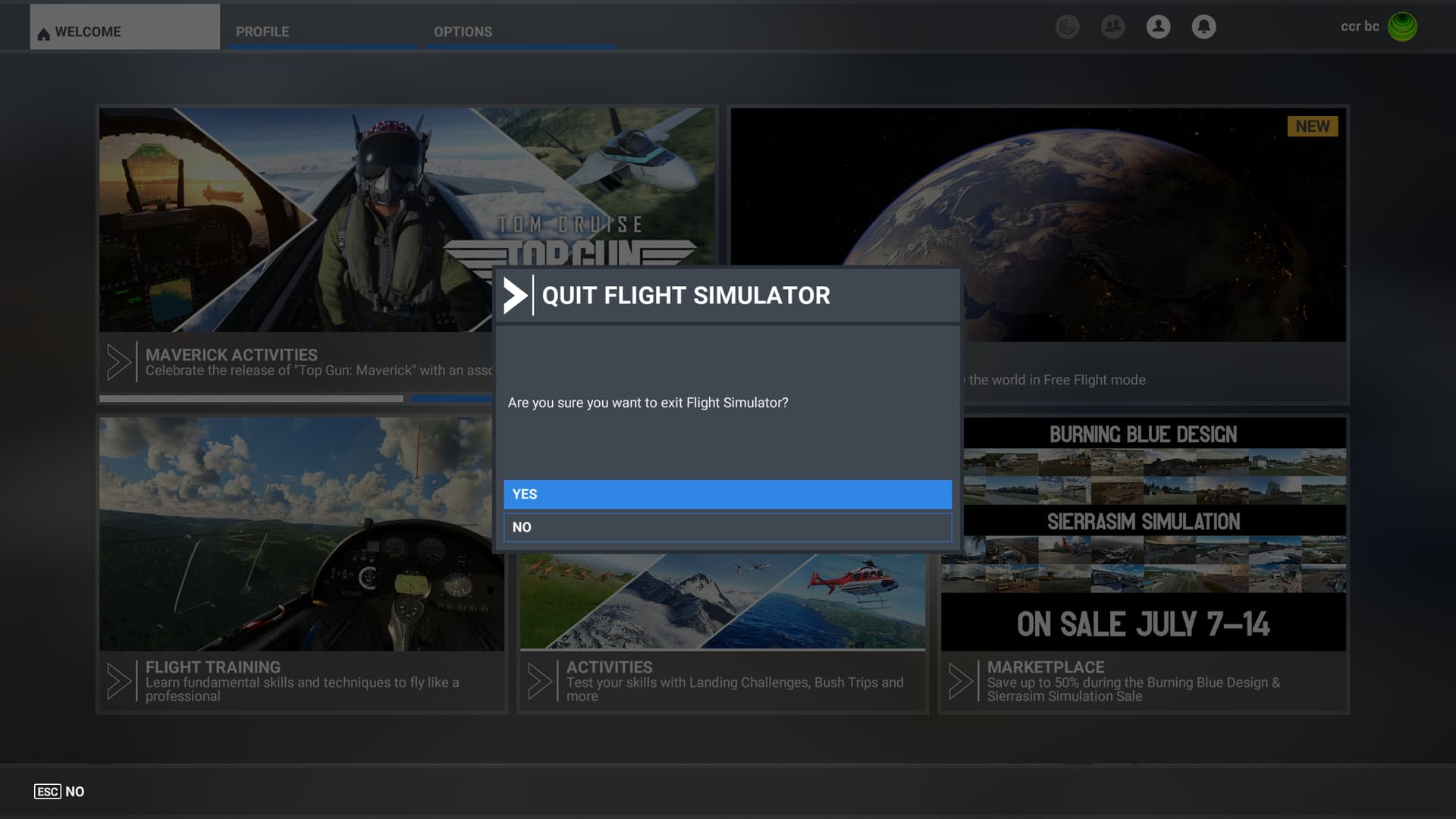Click the arrow icon on the Marketplace tile
Screen dimensions: 1456x819
[960, 681]
